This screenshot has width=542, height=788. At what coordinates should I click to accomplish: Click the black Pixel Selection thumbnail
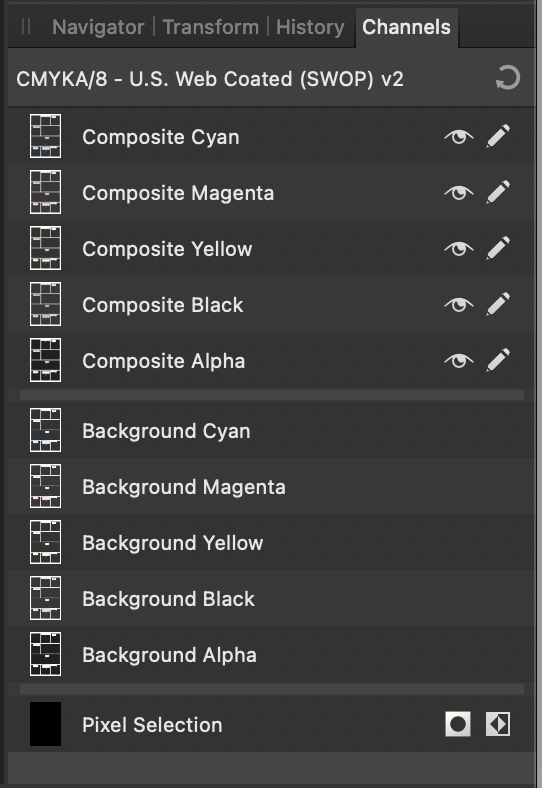(x=45, y=724)
